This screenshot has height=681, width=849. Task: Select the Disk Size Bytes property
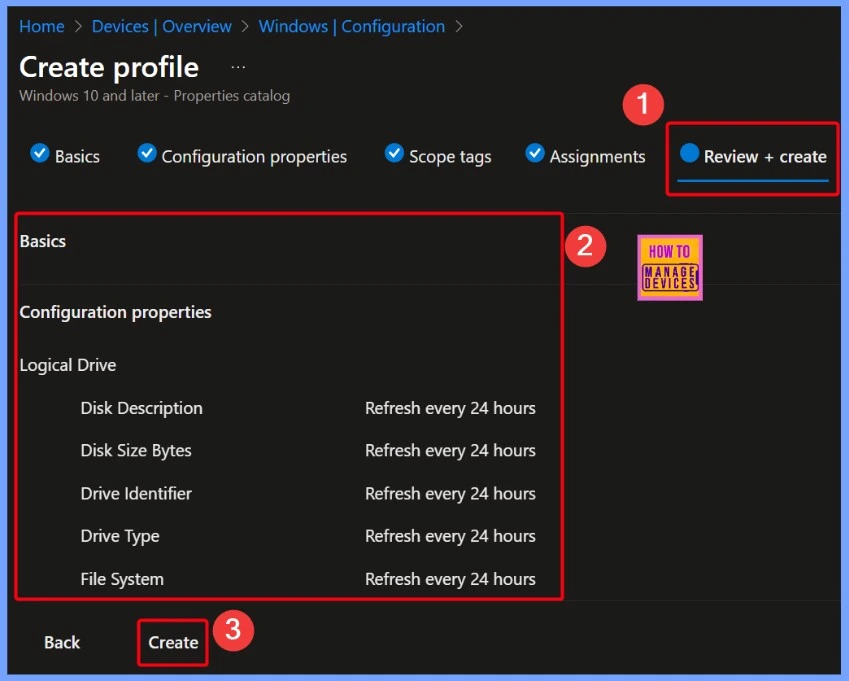click(x=136, y=451)
